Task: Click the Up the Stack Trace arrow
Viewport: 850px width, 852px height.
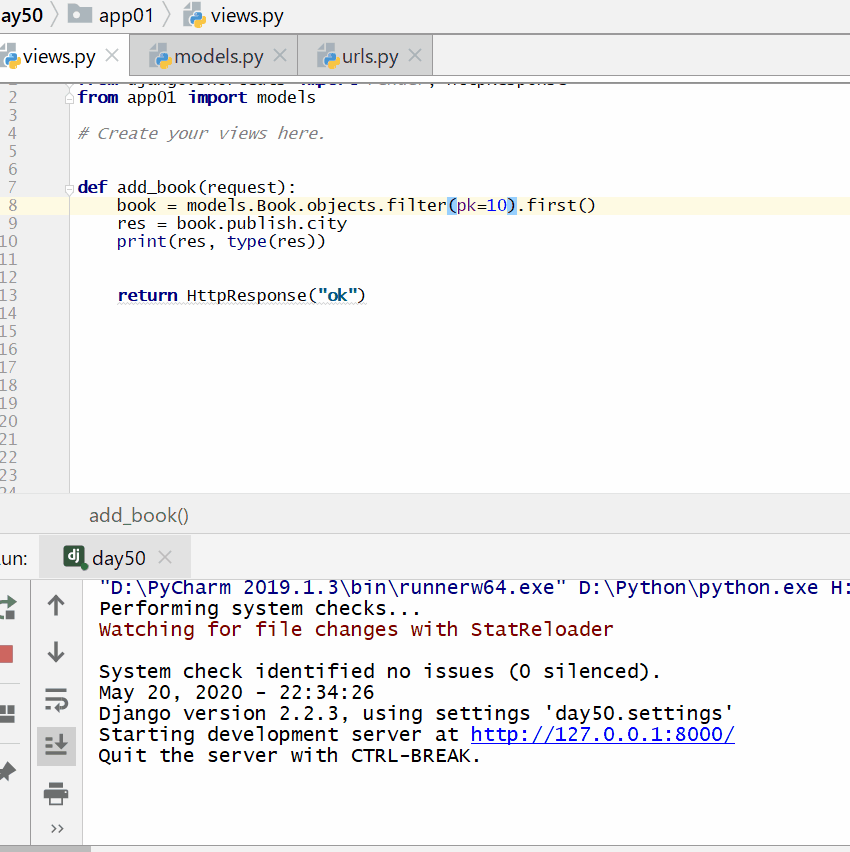Action: pyautogui.click(x=56, y=605)
